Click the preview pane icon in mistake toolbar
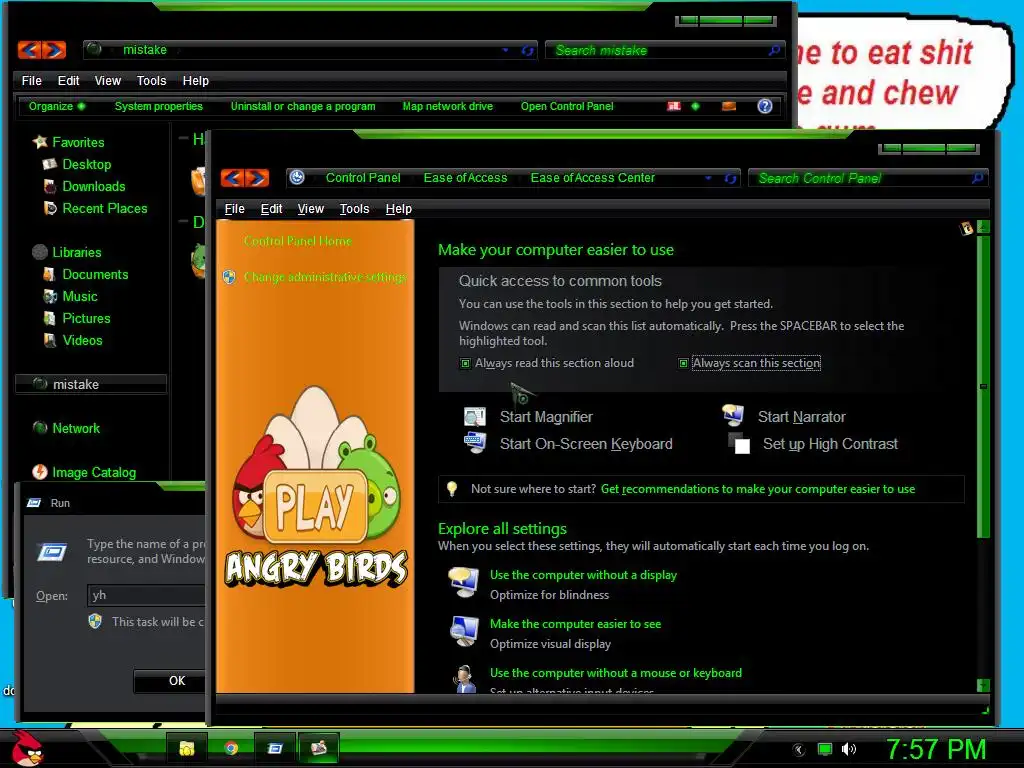This screenshot has height=768, width=1024. click(x=729, y=106)
